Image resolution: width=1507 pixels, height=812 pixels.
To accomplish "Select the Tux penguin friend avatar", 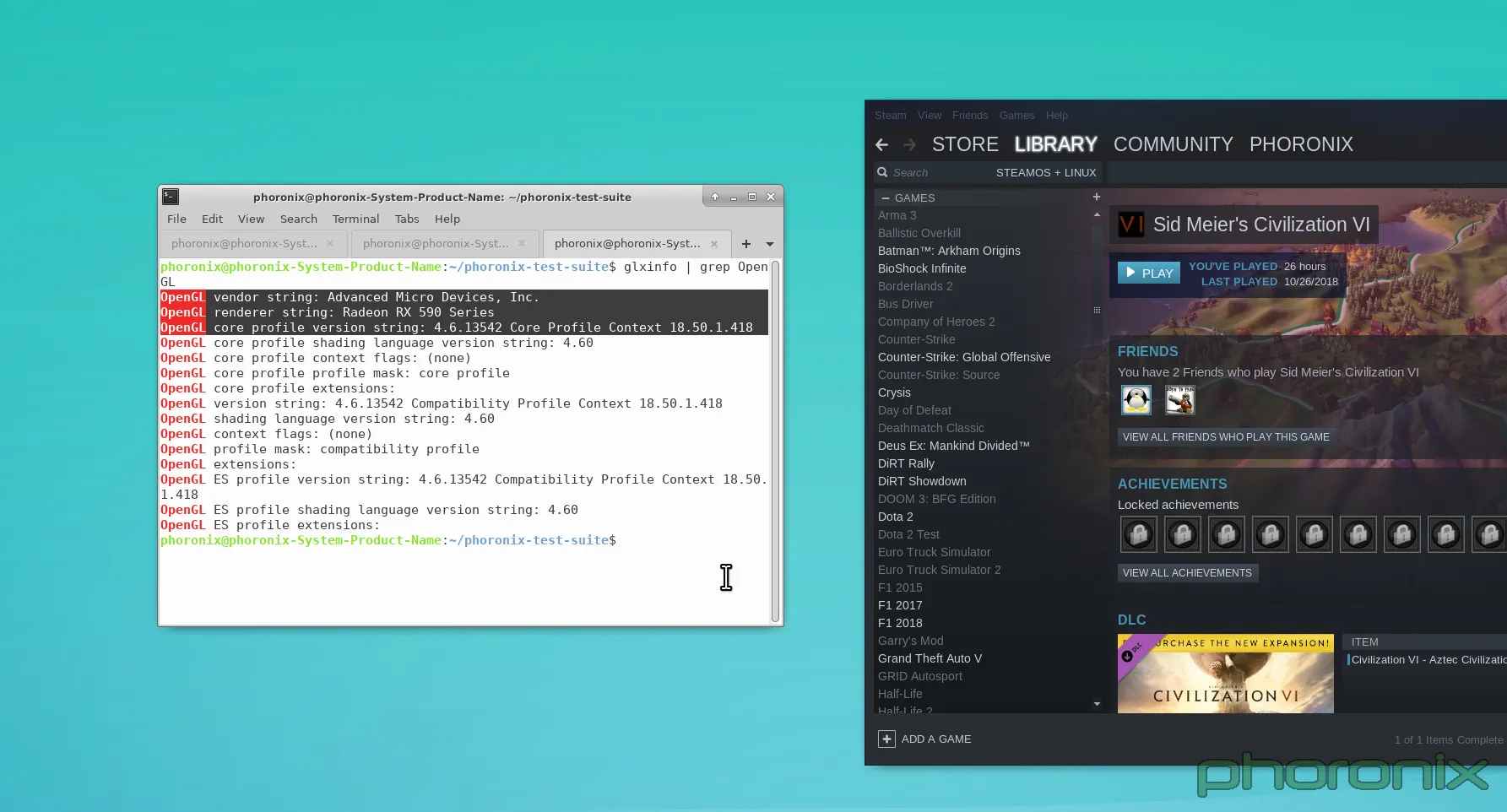I will (x=1136, y=400).
